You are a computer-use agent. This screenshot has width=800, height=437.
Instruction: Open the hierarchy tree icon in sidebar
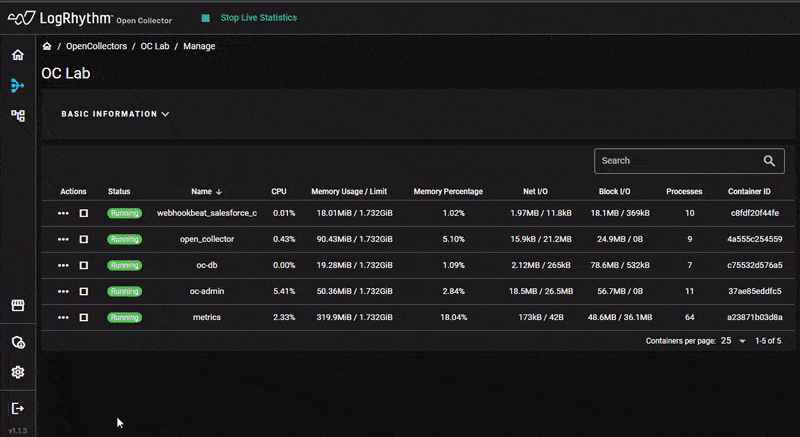point(18,116)
